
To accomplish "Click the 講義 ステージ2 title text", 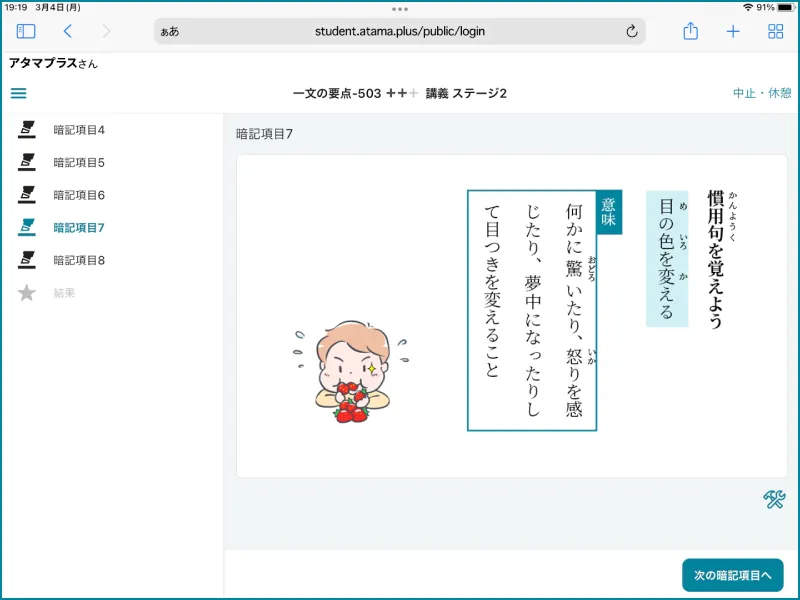I will [466, 93].
